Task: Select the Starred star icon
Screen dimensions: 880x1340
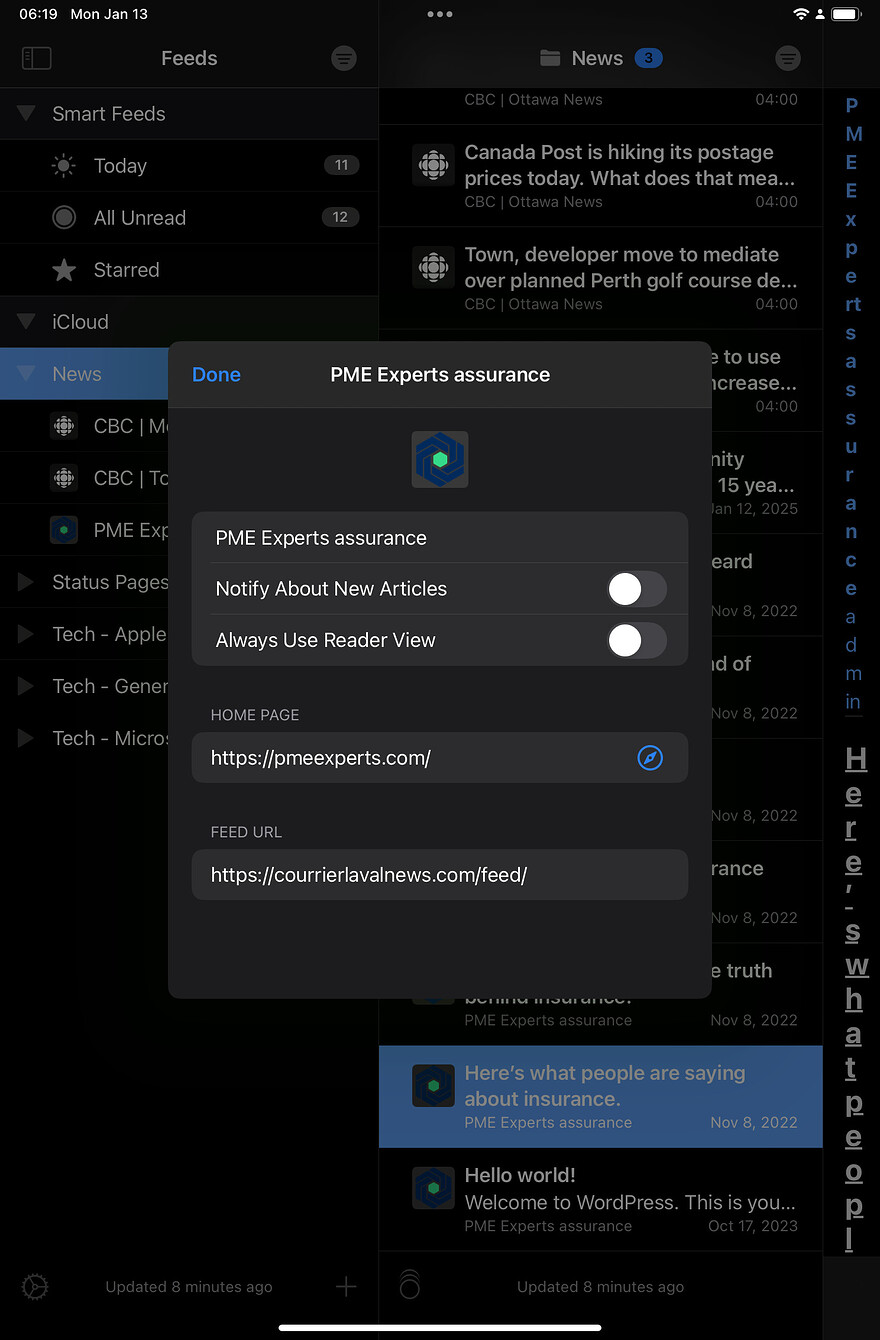Action: (64, 270)
